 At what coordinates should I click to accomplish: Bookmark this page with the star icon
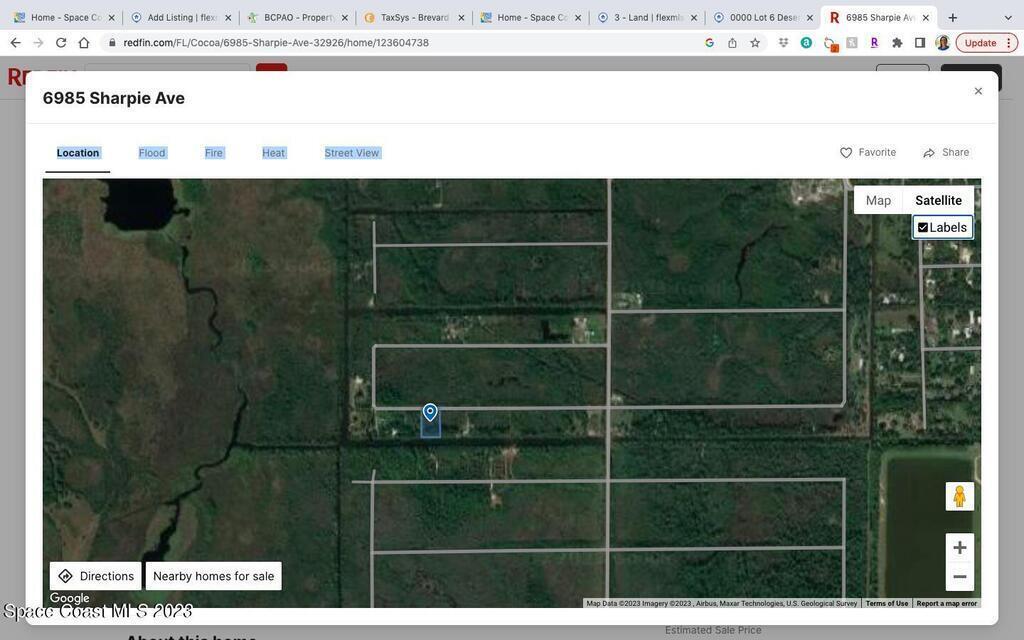755,43
